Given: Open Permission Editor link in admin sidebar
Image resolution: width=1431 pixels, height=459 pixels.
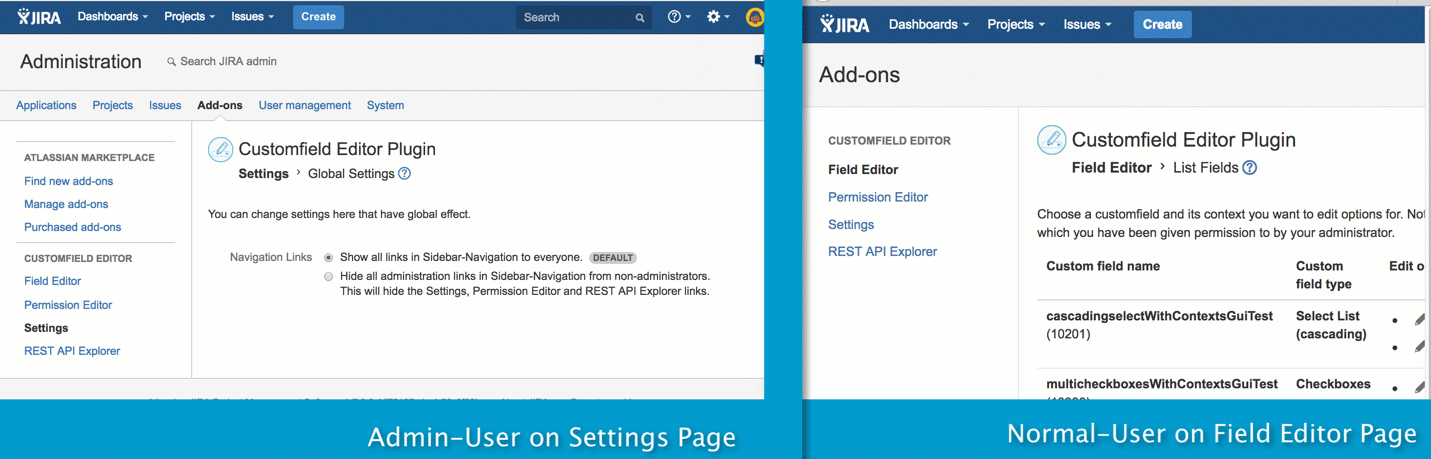Looking at the screenshot, I should pos(68,305).
